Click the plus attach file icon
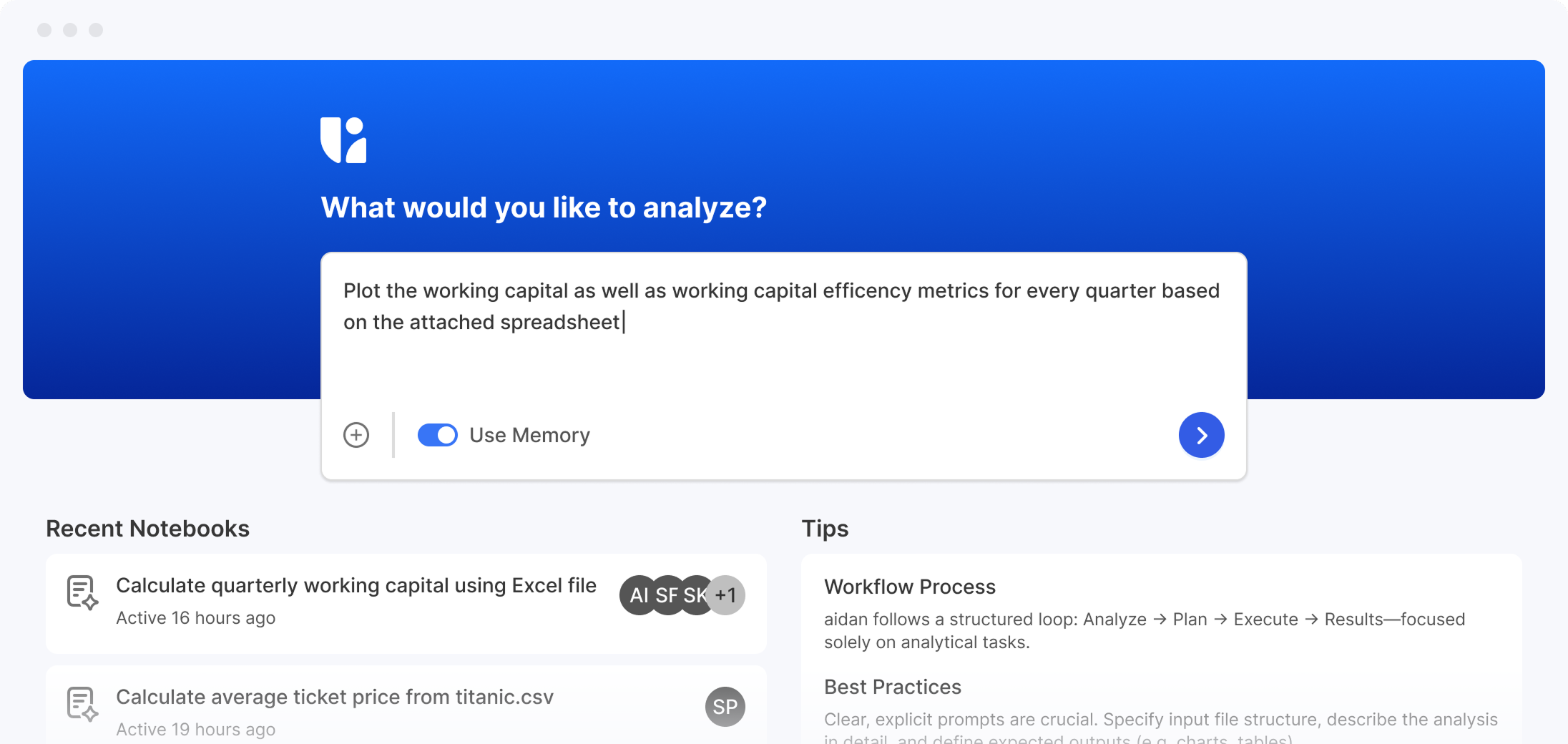Image resolution: width=1568 pixels, height=744 pixels. coord(356,435)
